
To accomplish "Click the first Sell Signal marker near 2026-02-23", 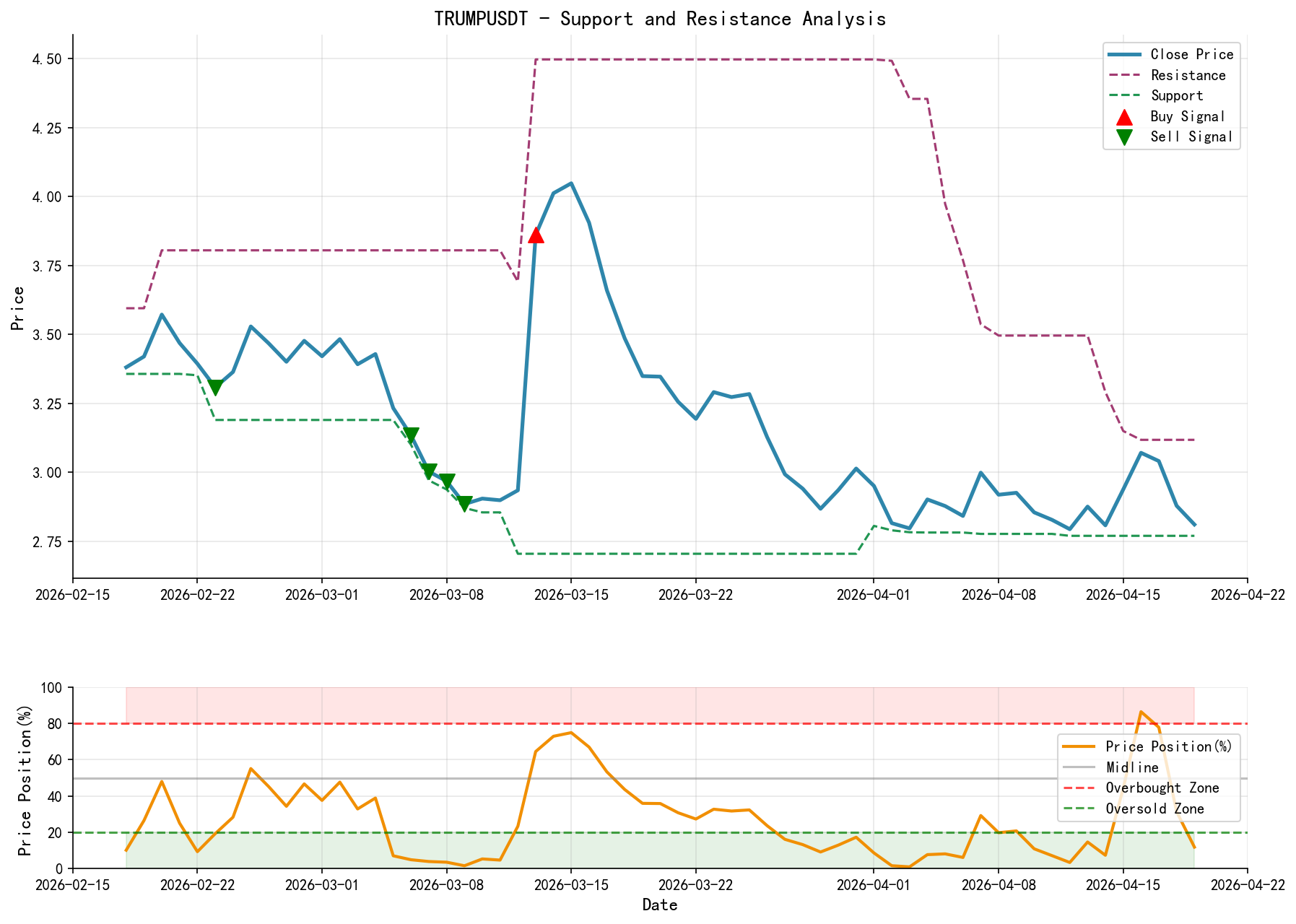I will pyautogui.click(x=214, y=388).
